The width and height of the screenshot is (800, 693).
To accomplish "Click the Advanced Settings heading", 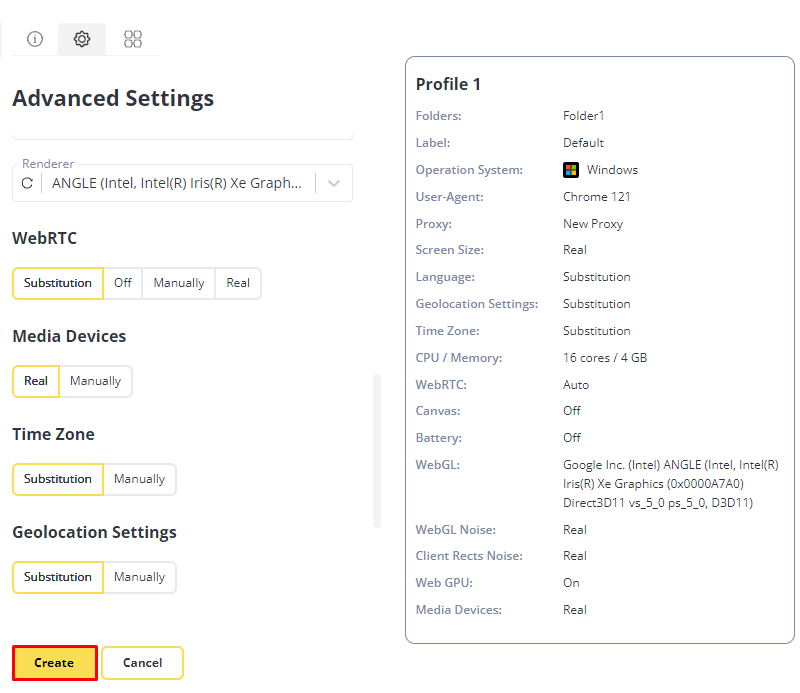I will click(x=113, y=98).
